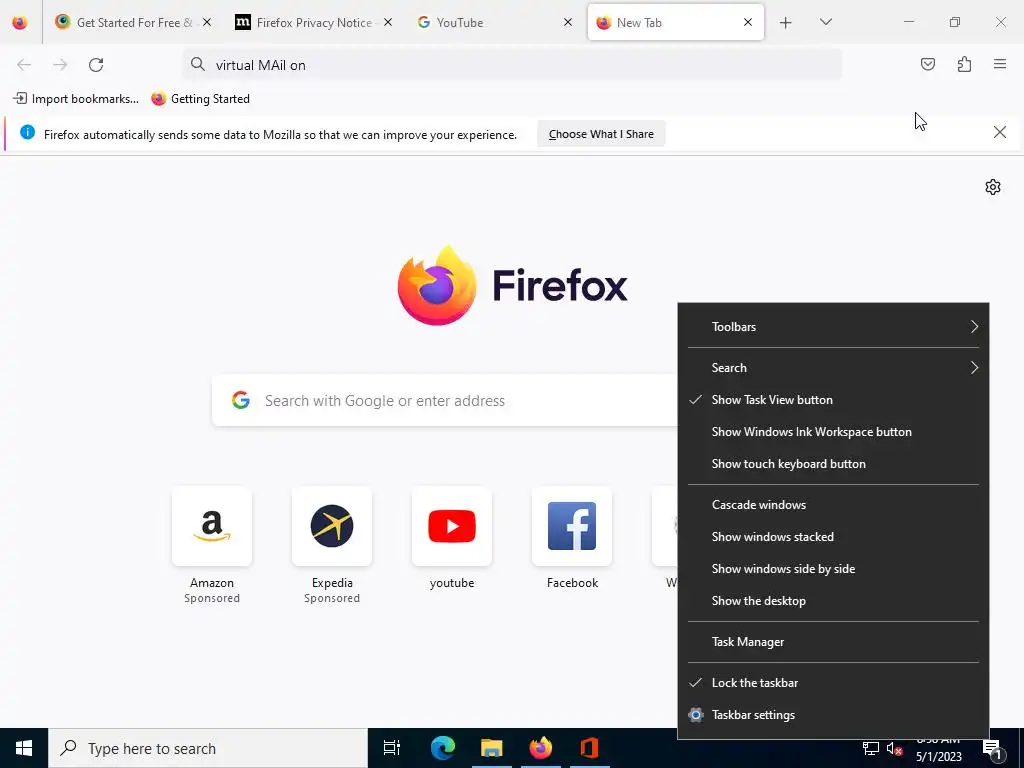
Task: Close the Firefox Privacy Notice tab
Action: point(387,22)
